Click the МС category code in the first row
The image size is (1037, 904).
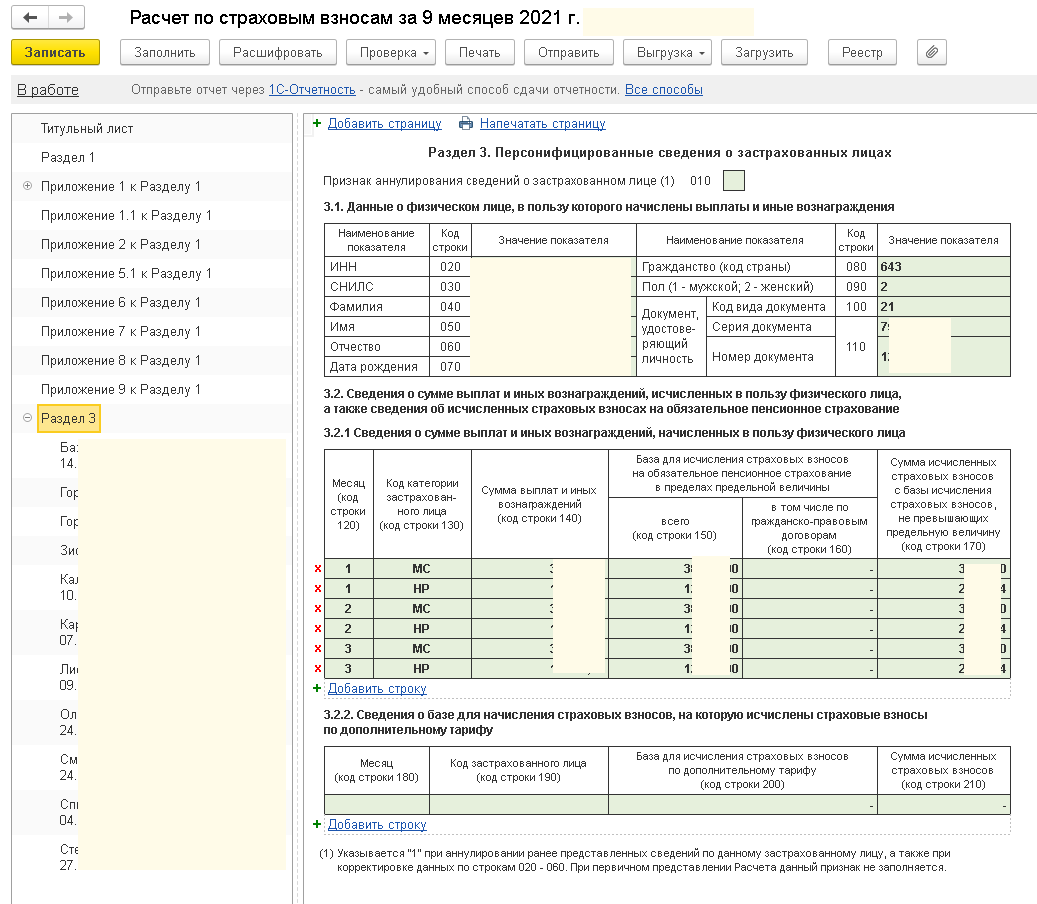[x=422, y=569]
